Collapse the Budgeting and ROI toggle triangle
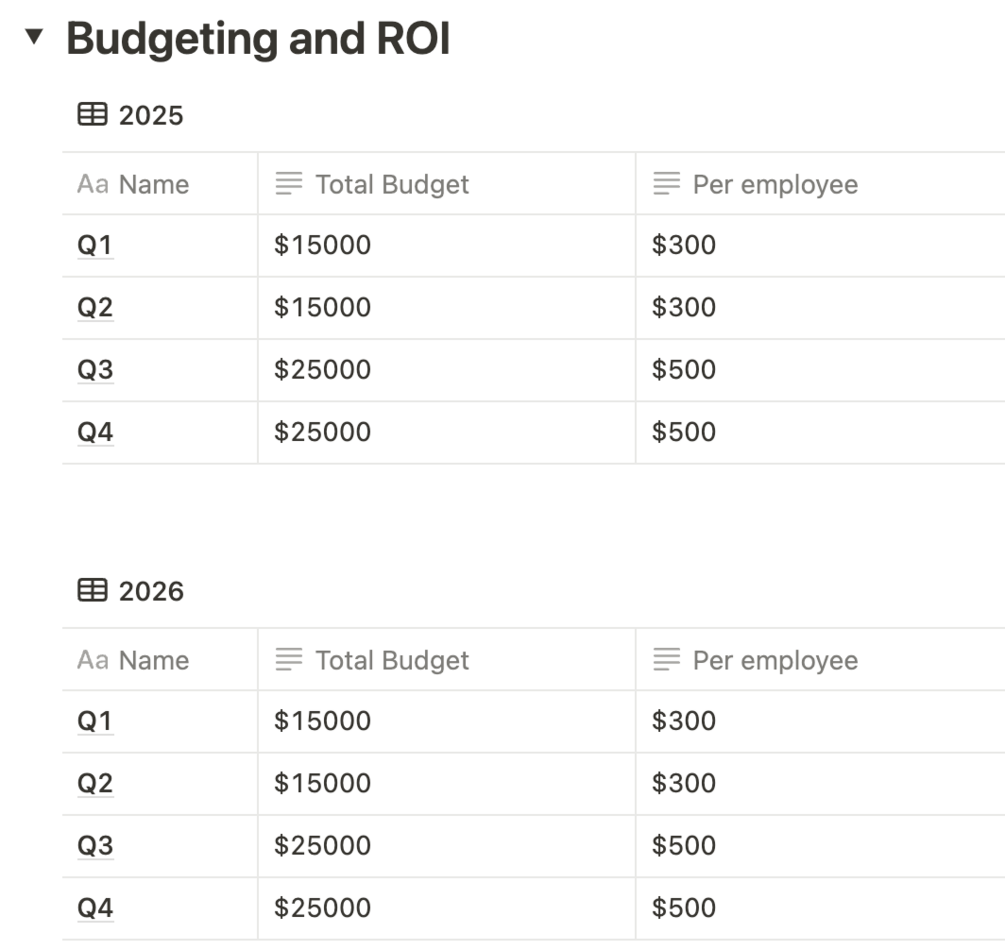The width and height of the screenshot is (1005, 950). pyautogui.click(x=35, y=38)
